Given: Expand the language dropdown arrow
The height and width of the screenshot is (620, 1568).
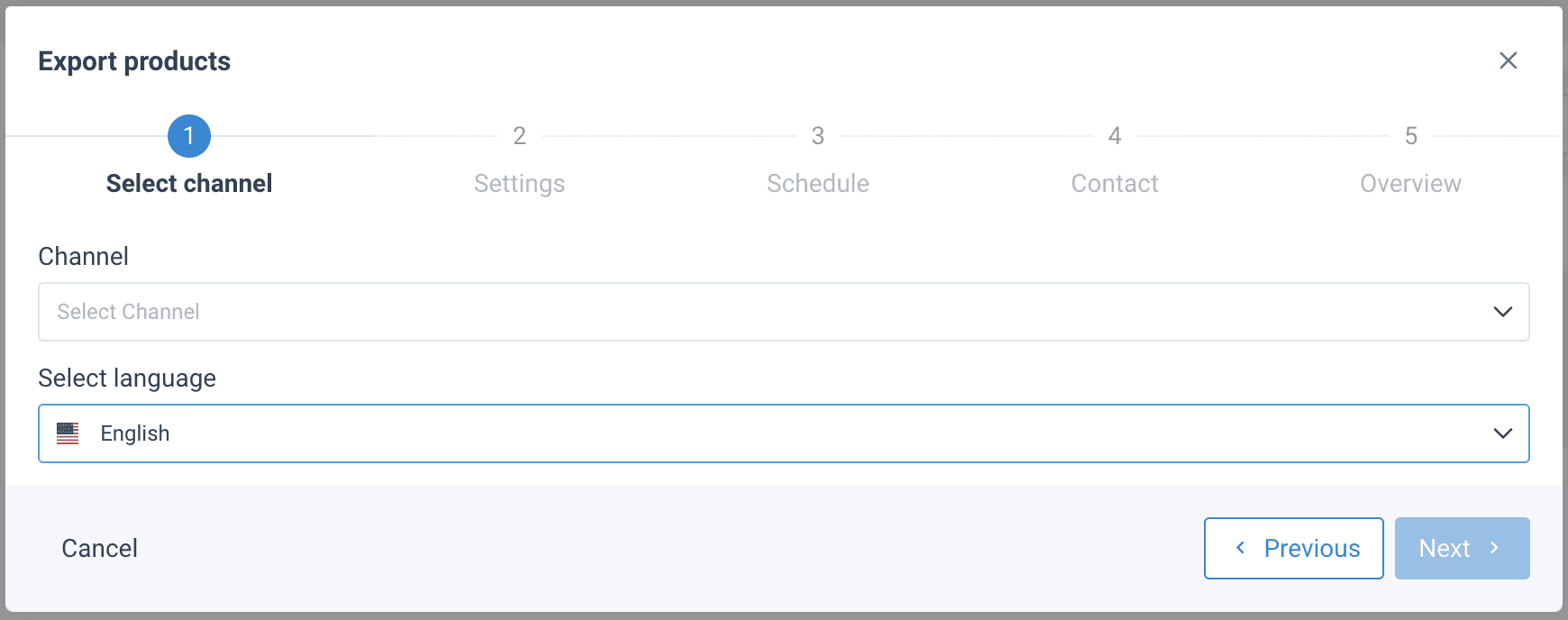Looking at the screenshot, I should pos(1502,433).
